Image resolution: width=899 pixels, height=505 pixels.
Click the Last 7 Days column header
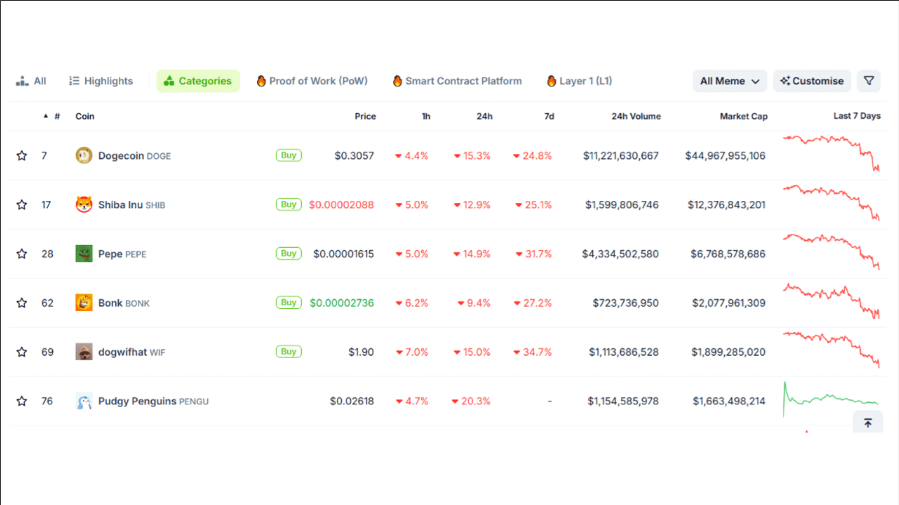pos(857,116)
